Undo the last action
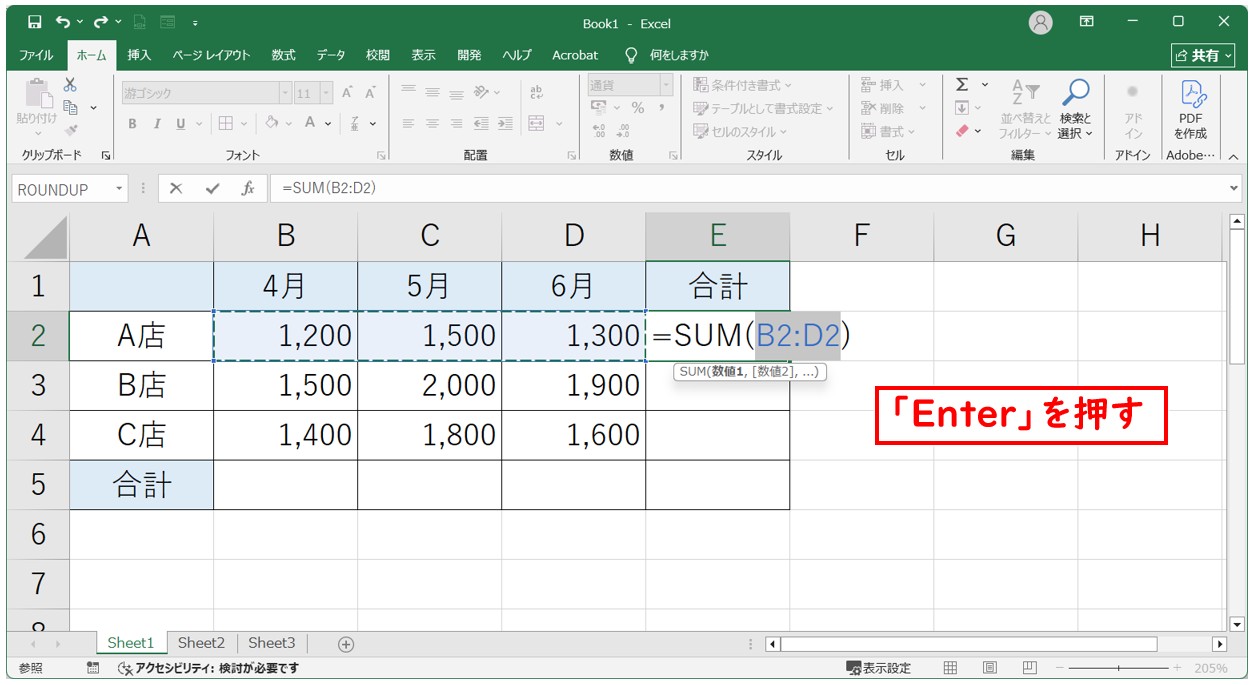The height and width of the screenshot is (685, 1254). coord(64,22)
